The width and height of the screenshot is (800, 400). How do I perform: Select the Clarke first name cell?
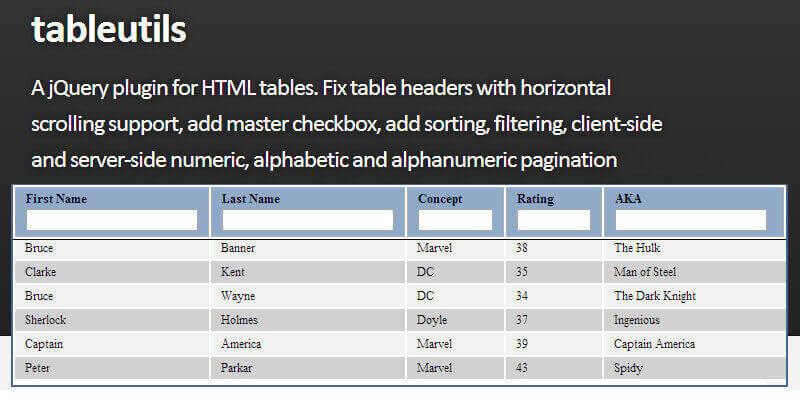pos(41,272)
